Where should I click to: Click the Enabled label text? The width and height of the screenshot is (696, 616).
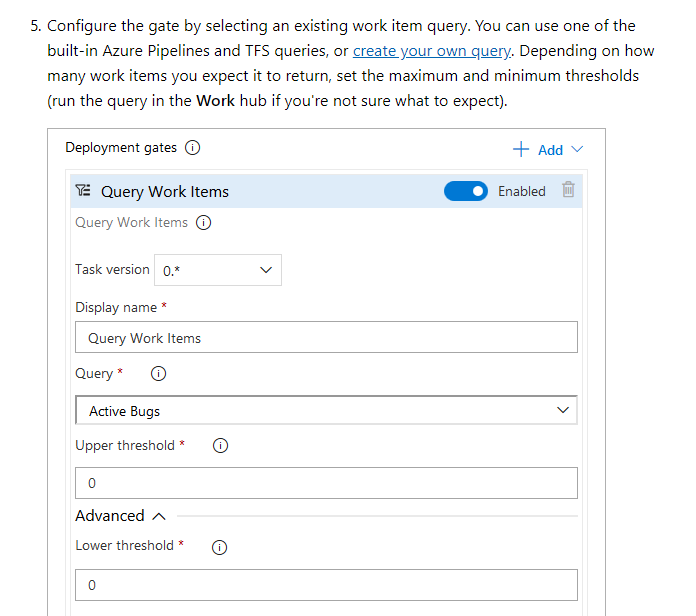[522, 191]
